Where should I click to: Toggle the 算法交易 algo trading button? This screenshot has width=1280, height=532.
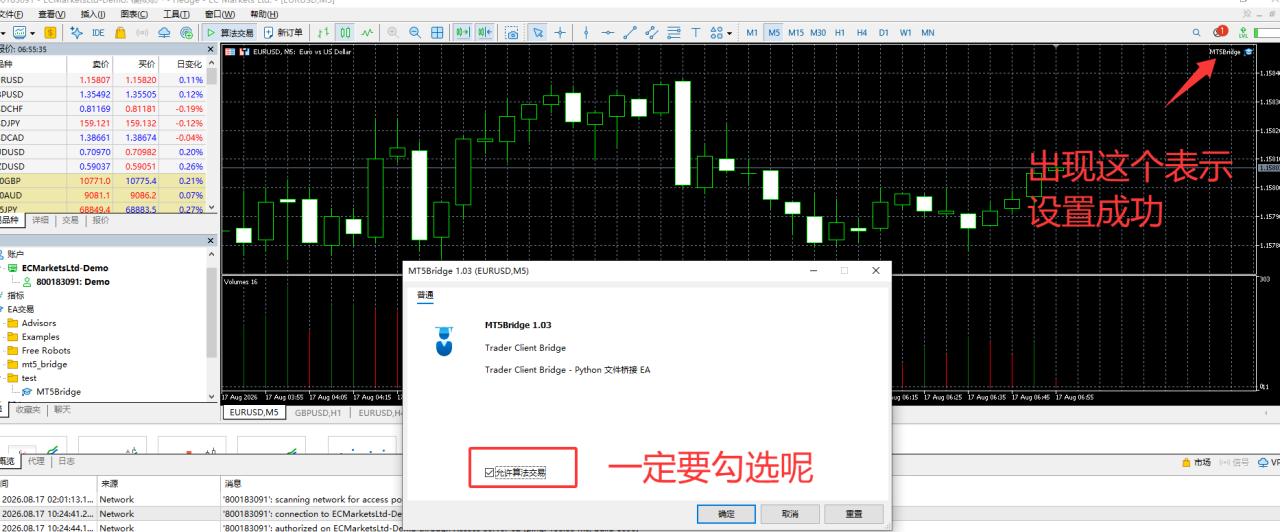(230, 33)
